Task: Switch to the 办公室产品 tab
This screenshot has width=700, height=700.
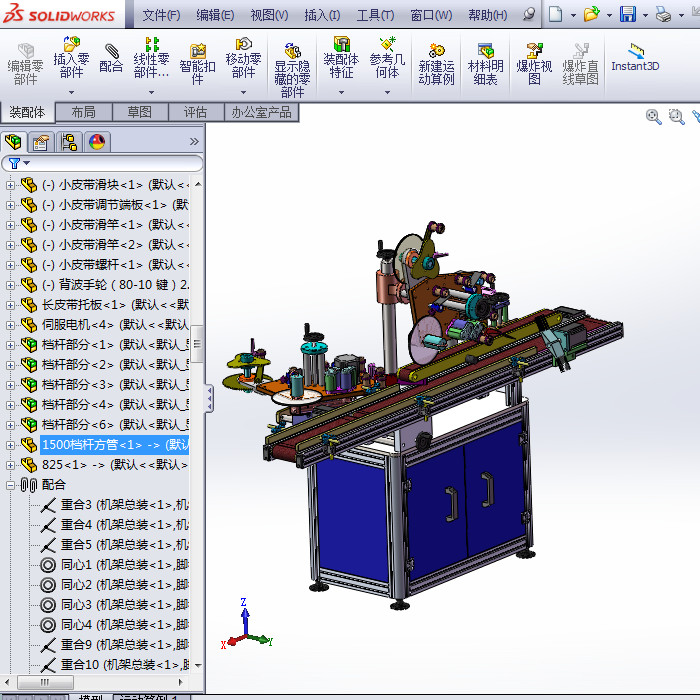Action: (x=261, y=112)
